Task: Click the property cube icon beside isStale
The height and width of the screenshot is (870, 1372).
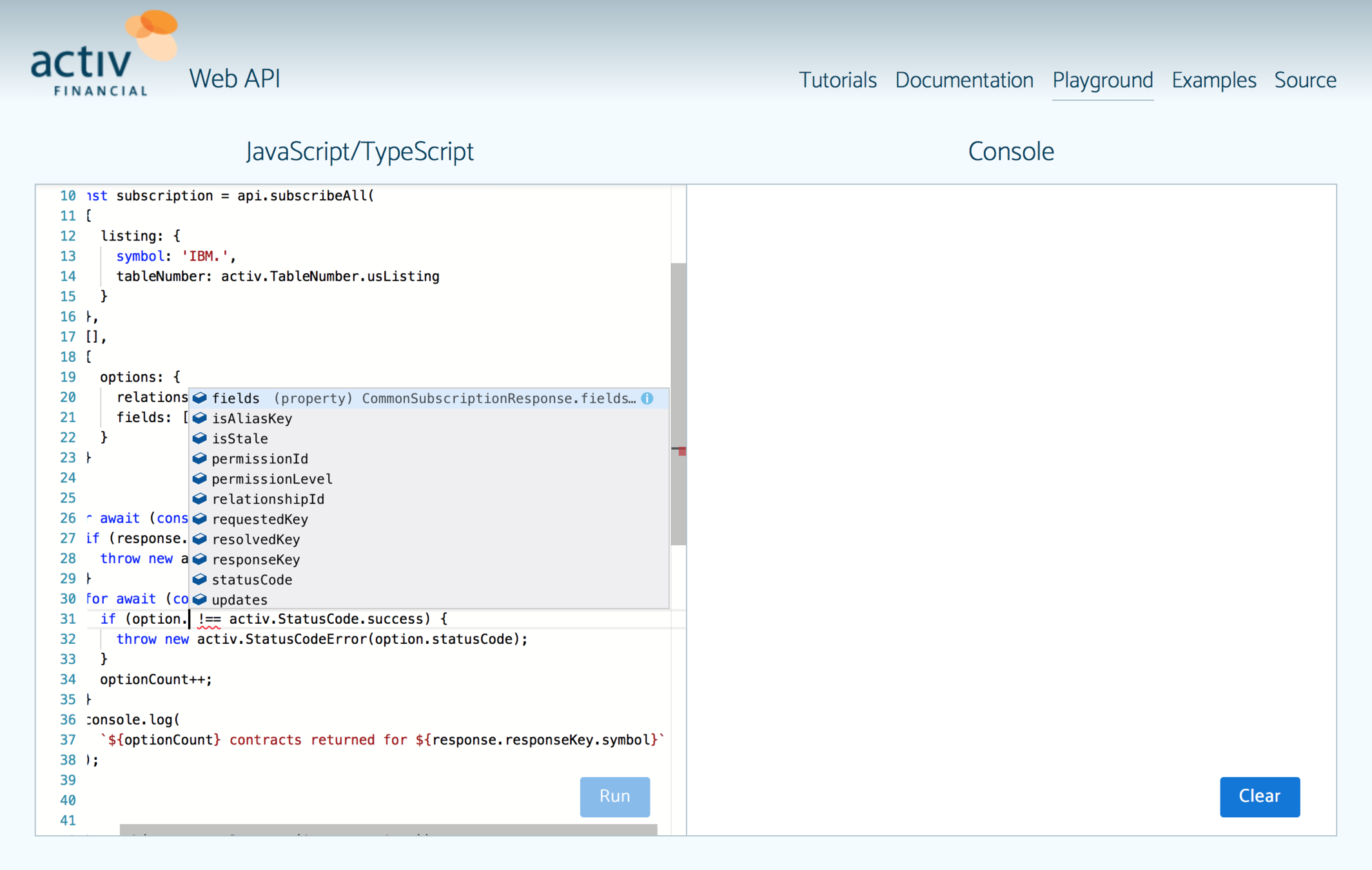Action: click(x=200, y=438)
